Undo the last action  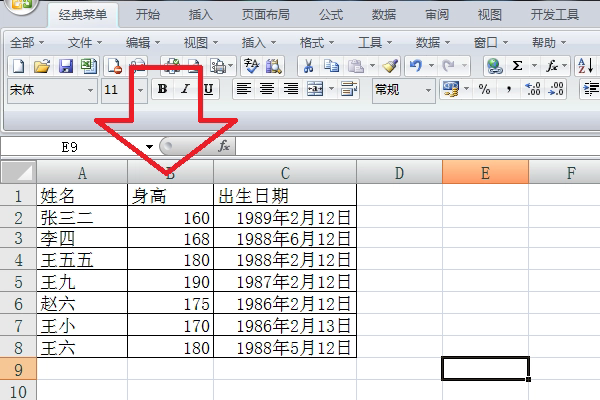pos(416,66)
